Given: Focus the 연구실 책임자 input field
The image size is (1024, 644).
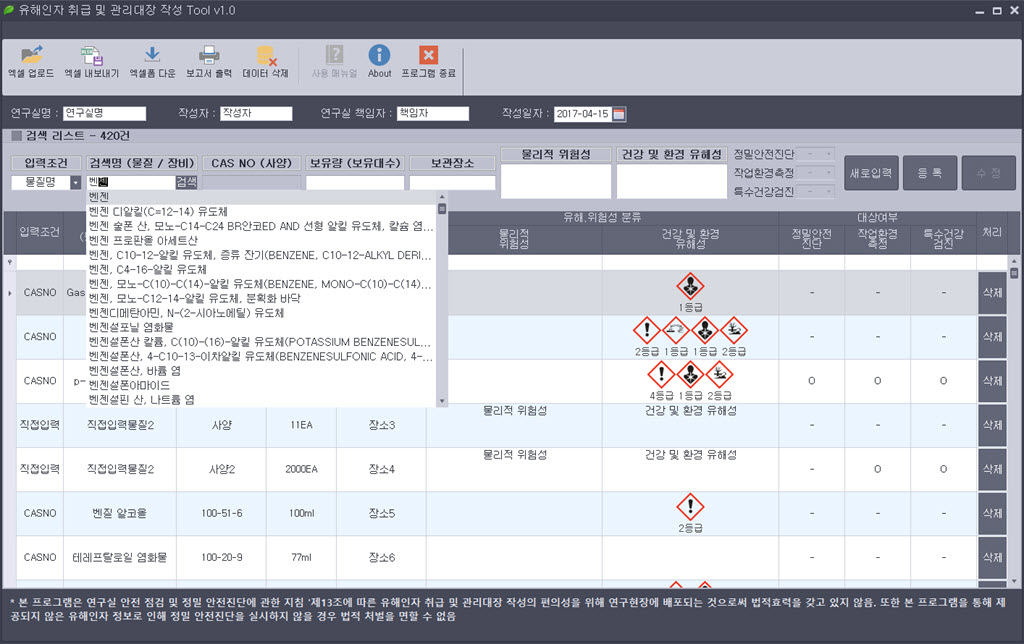Looking at the screenshot, I should coord(433,114).
